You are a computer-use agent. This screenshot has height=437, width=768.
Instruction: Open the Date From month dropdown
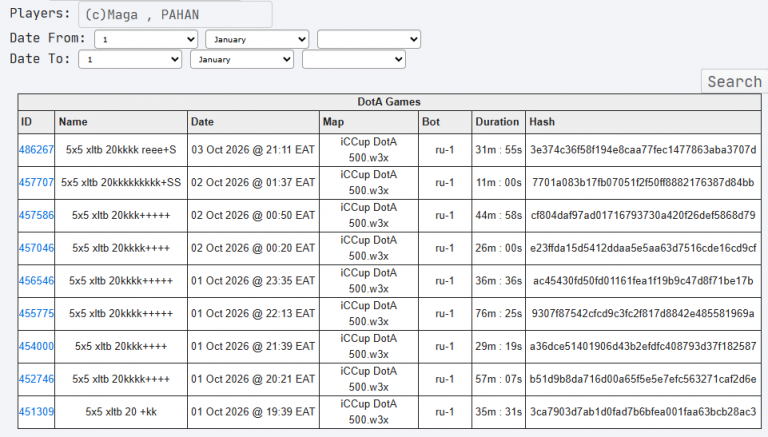[257, 39]
